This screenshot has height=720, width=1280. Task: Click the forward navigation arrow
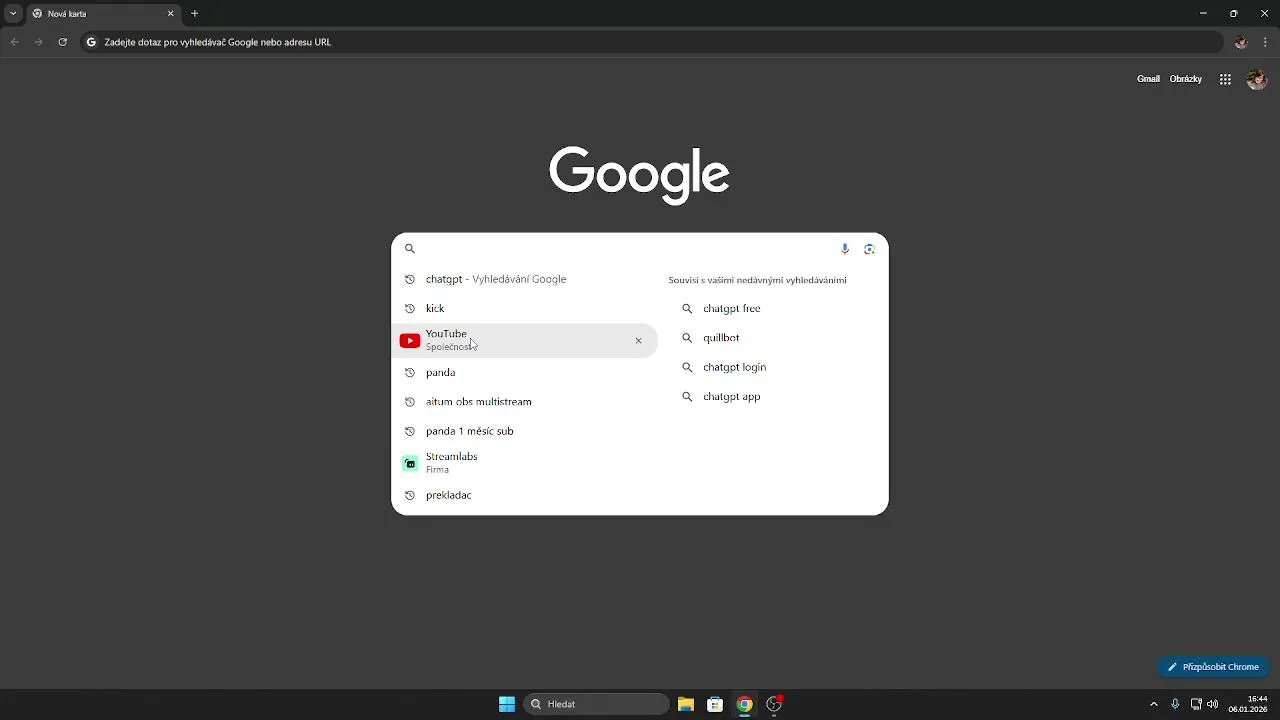pos(38,42)
